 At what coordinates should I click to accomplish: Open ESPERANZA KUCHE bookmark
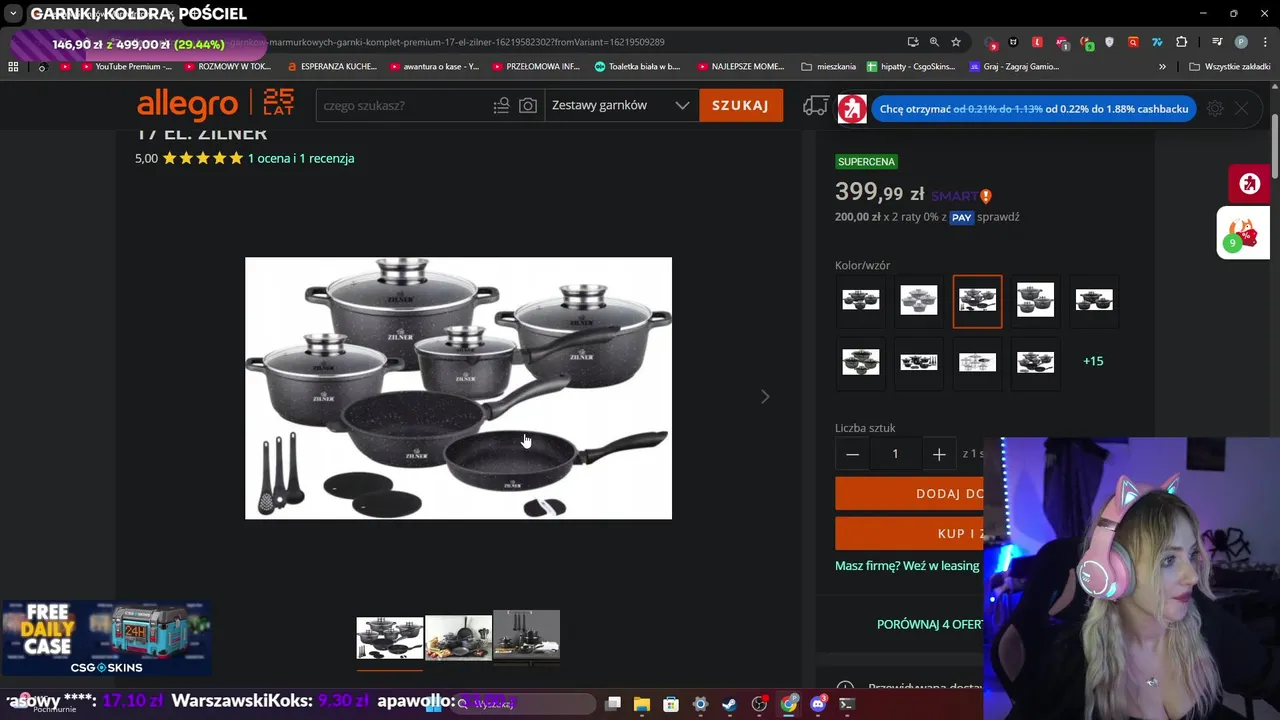(x=332, y=67)
